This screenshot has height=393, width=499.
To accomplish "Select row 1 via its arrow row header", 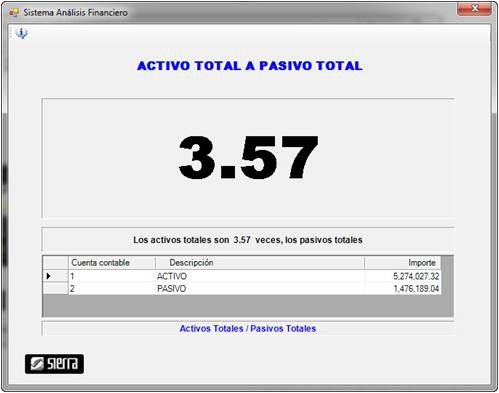I will click(55, 276).
